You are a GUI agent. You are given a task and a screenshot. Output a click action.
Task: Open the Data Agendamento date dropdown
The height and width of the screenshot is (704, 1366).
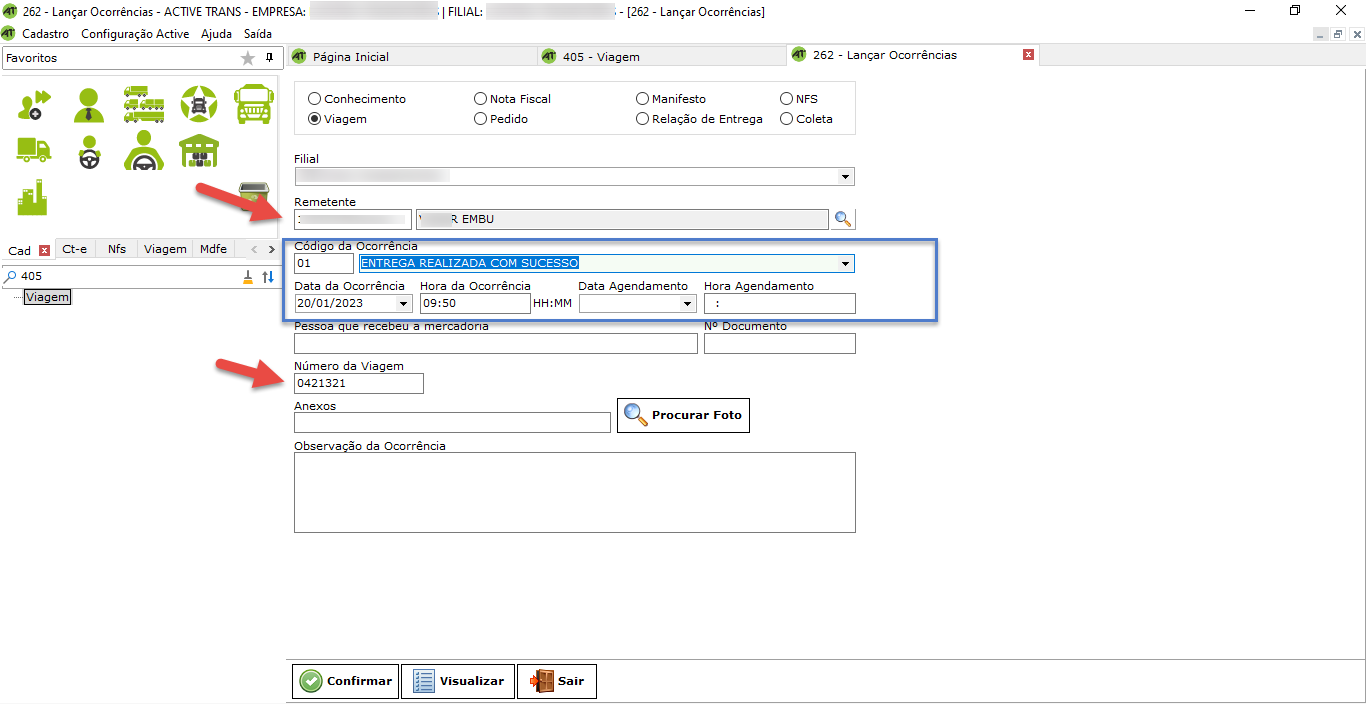coord(687,304)
